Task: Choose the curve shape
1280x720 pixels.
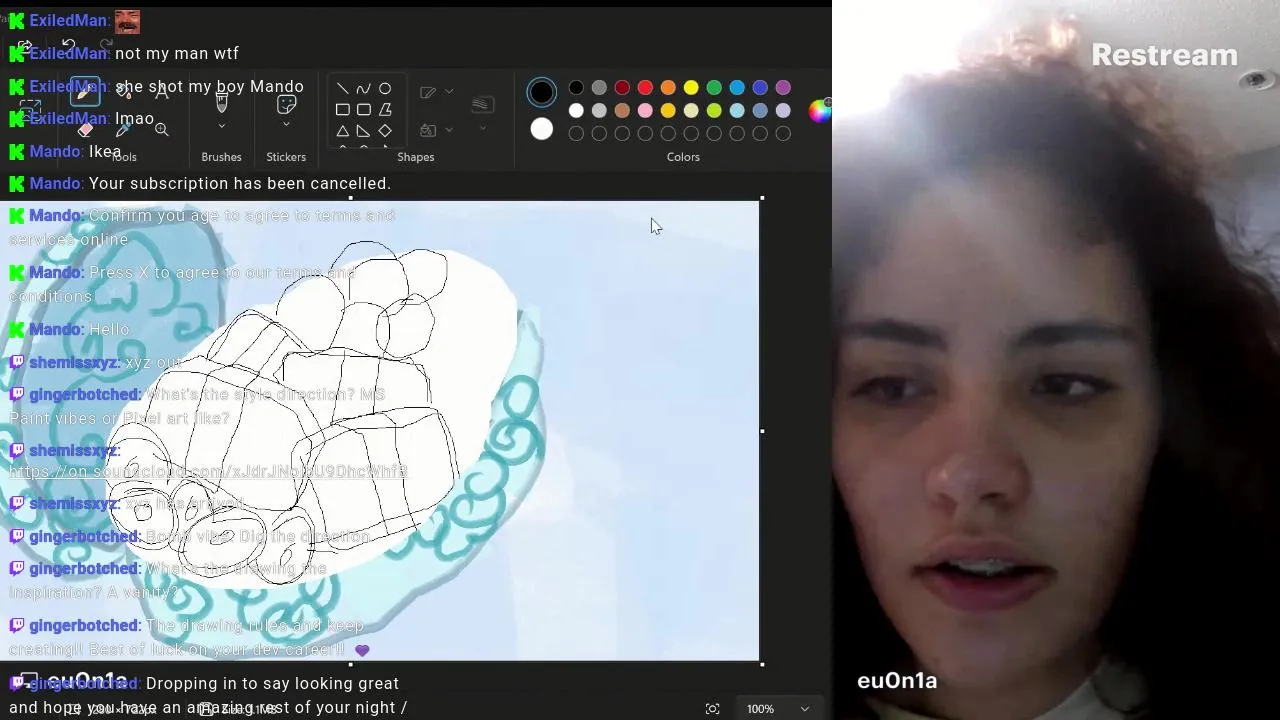Action: coord(363,89)
